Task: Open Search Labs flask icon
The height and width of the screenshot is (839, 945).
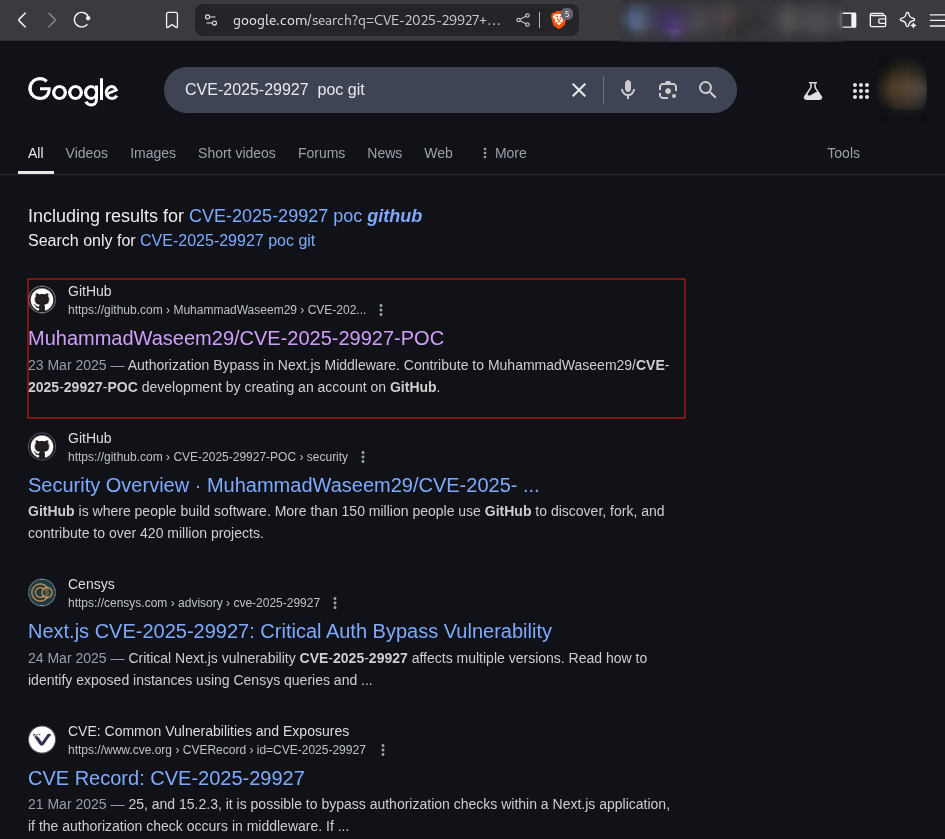Action: click(812, 91)
